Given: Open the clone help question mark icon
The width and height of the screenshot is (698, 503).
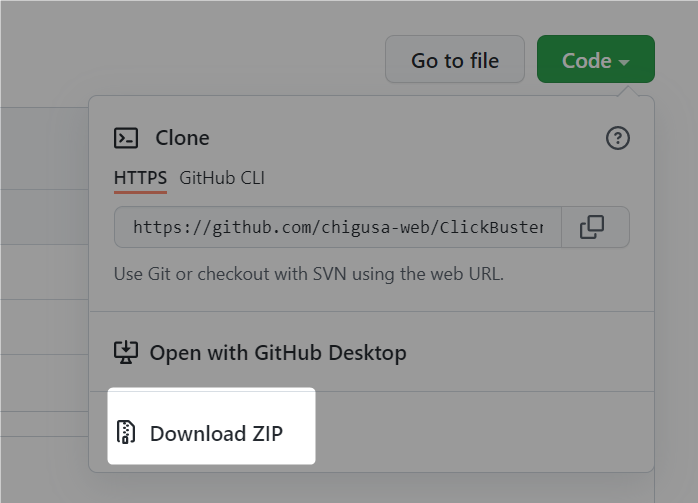Looking at the screenshot, I should (617, 138).
